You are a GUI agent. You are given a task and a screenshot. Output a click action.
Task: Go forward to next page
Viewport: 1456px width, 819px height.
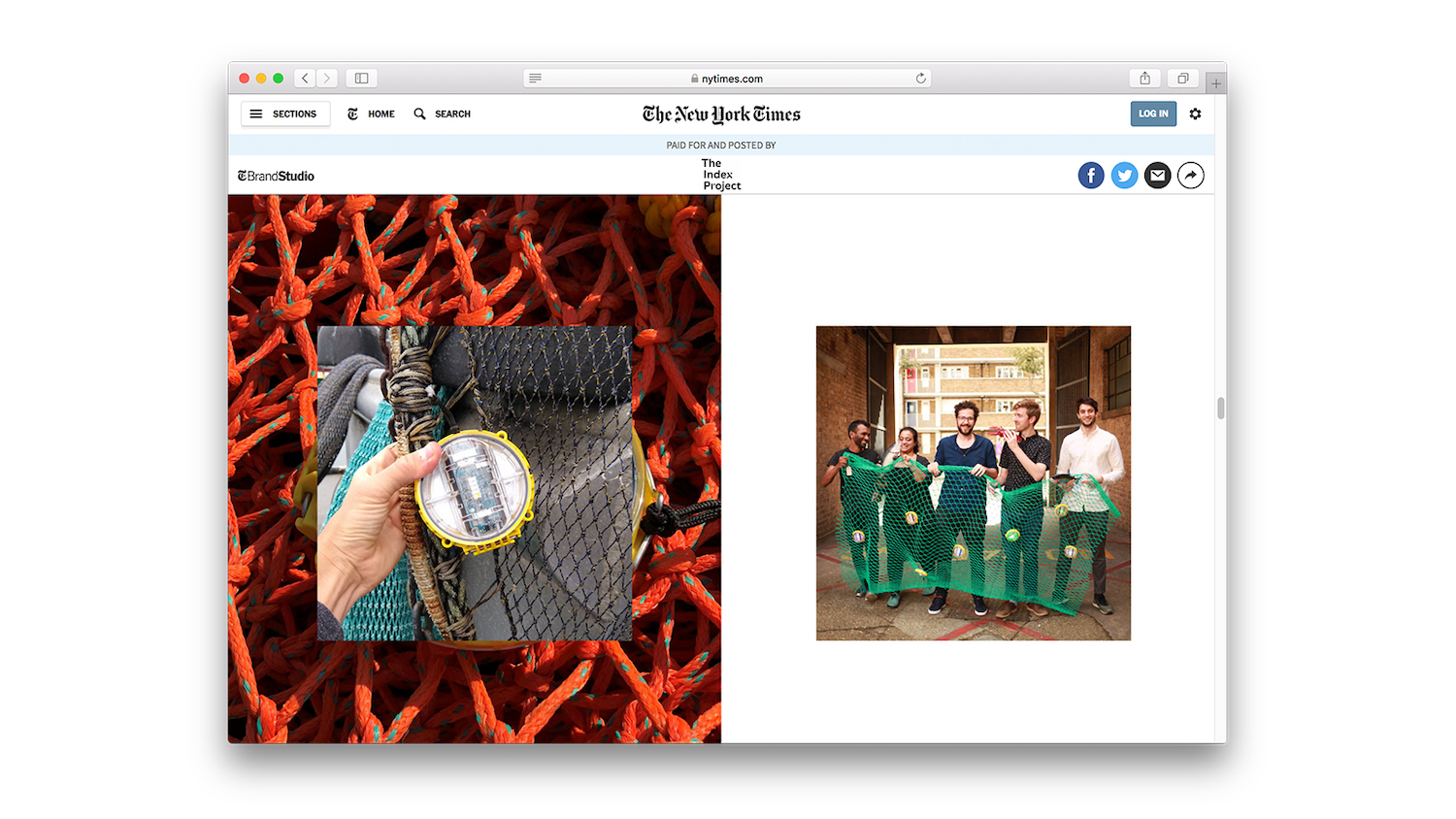pyautogui.click(x=327, y=79)
